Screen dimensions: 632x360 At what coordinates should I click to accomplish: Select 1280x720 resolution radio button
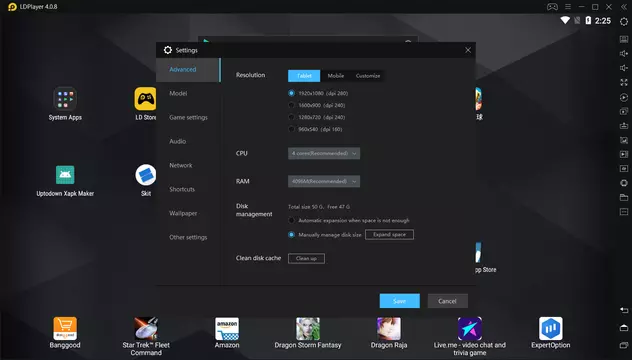click(x=291, y=117)
